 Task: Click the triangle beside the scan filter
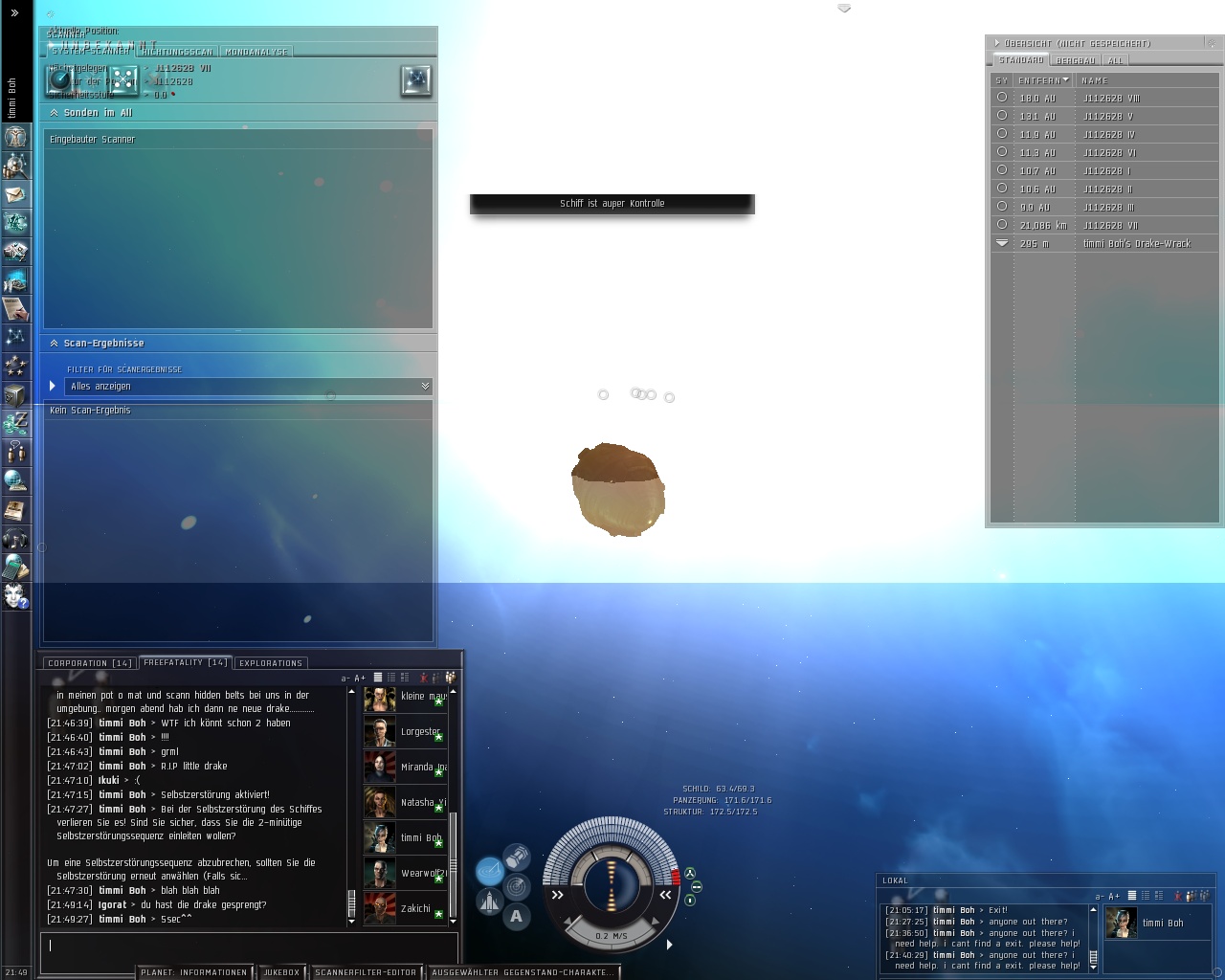pyautogui.click(x=53, y=386)
